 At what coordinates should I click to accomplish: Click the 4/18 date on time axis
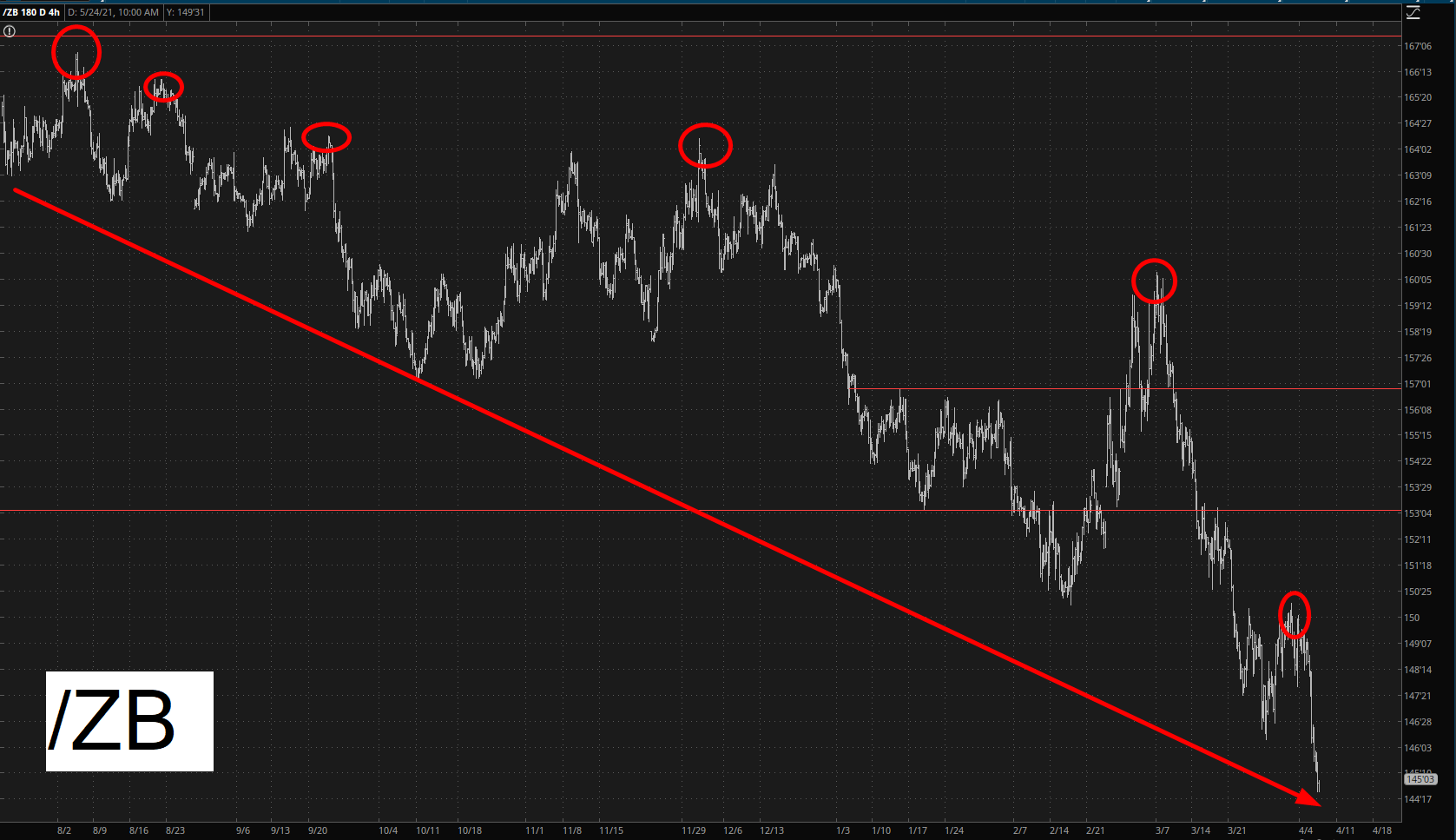[x=1381, y=830]
